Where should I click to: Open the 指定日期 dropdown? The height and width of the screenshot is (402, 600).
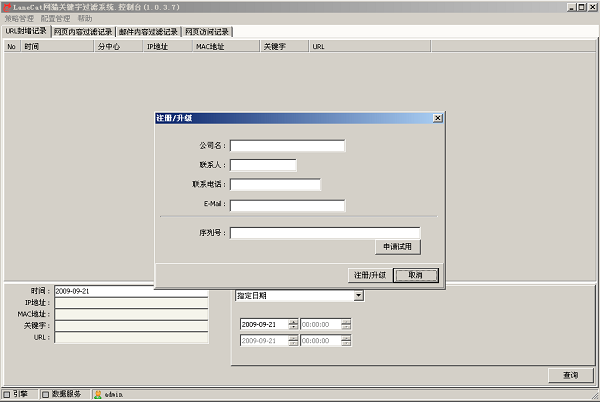pyautogui.click(x=358, y=296)
